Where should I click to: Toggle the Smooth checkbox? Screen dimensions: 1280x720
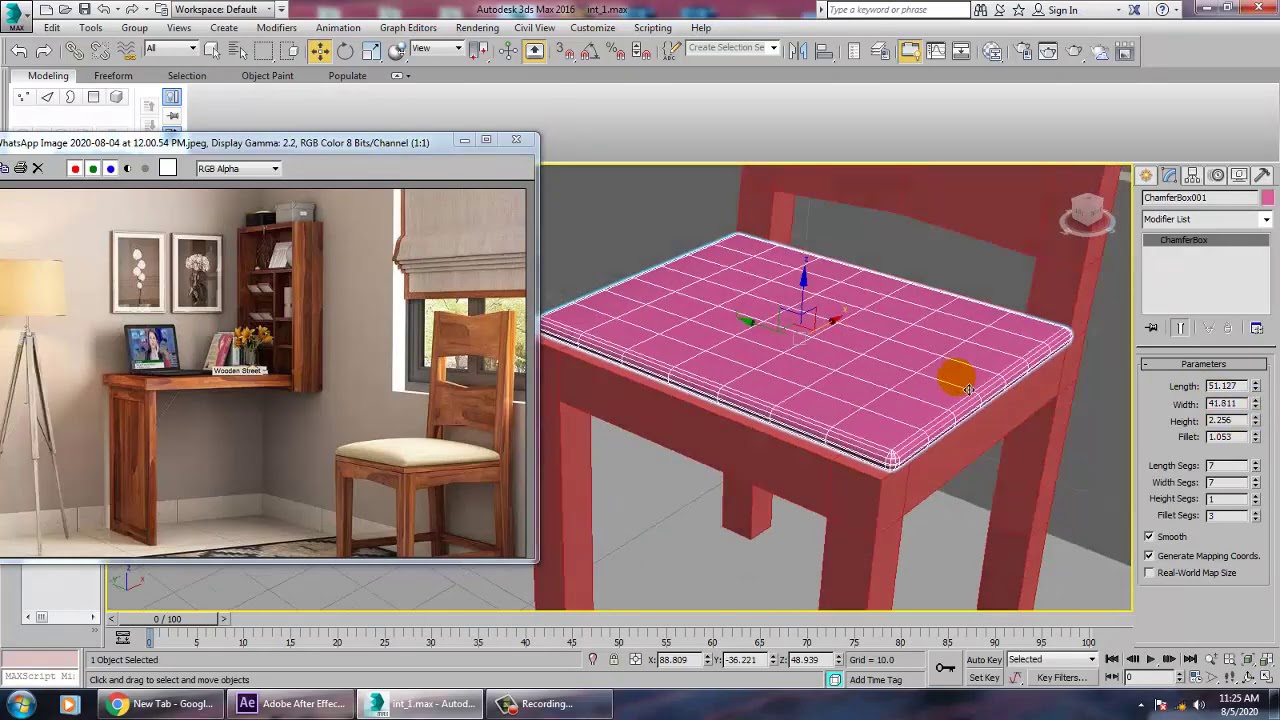point(1149,537)
